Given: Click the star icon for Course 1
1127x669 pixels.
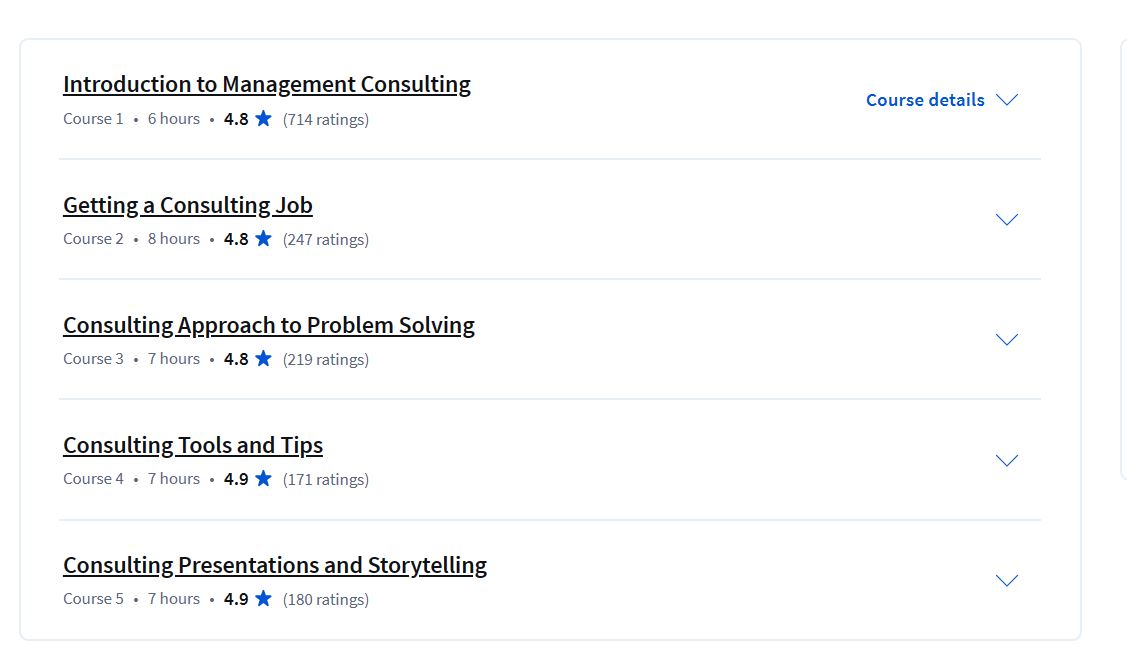Looking at the screenshot, I should [x=263, y=119].
